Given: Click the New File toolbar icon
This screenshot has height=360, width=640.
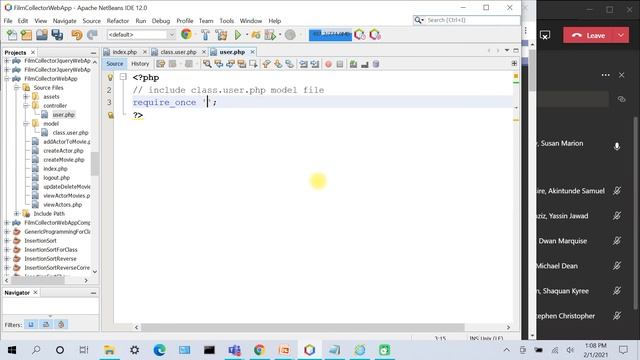Looking at the screenshot, I should [12, 35].
